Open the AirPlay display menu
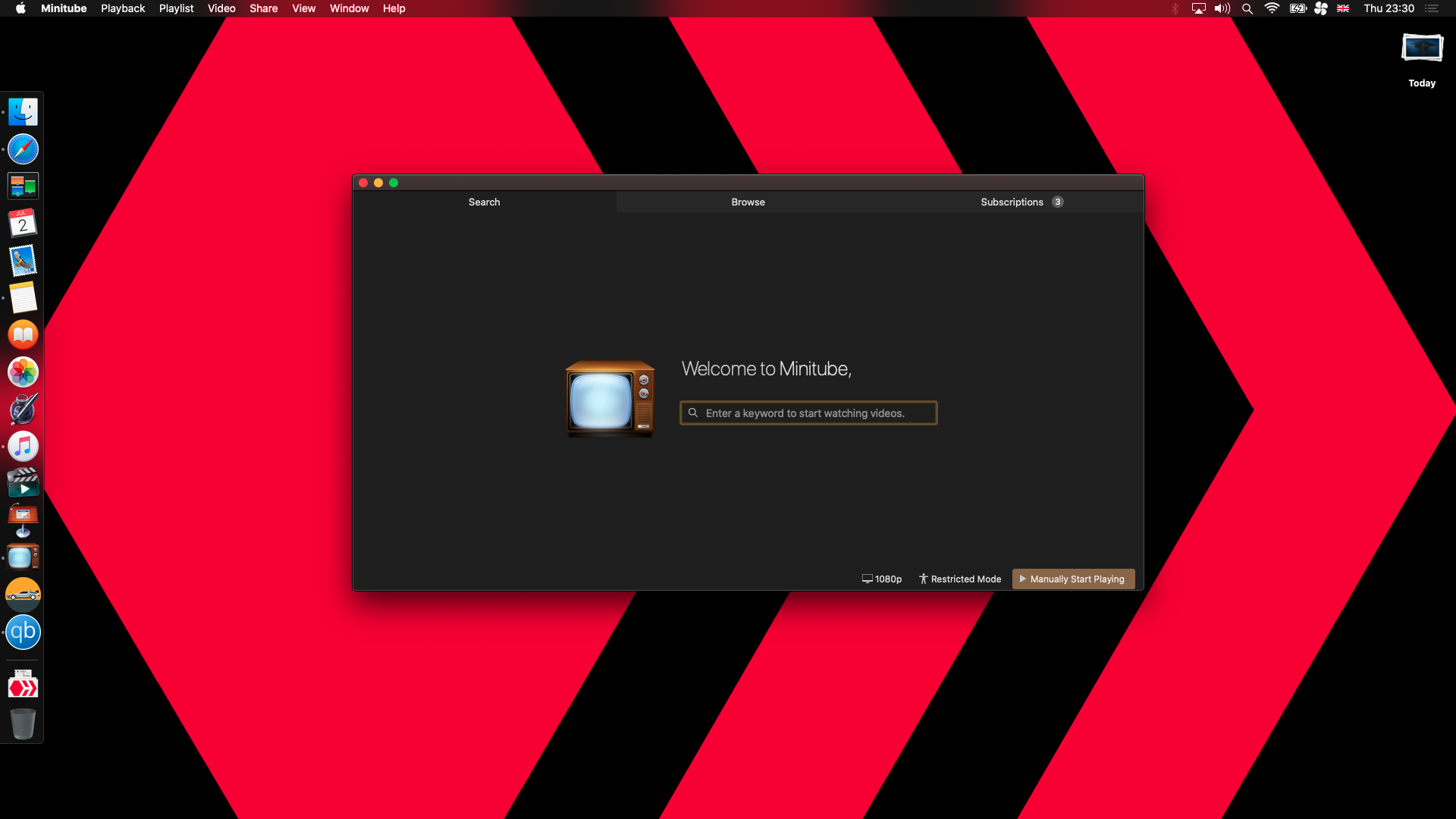Viewport: 1456px width, 819px height. pos(1199,8)
